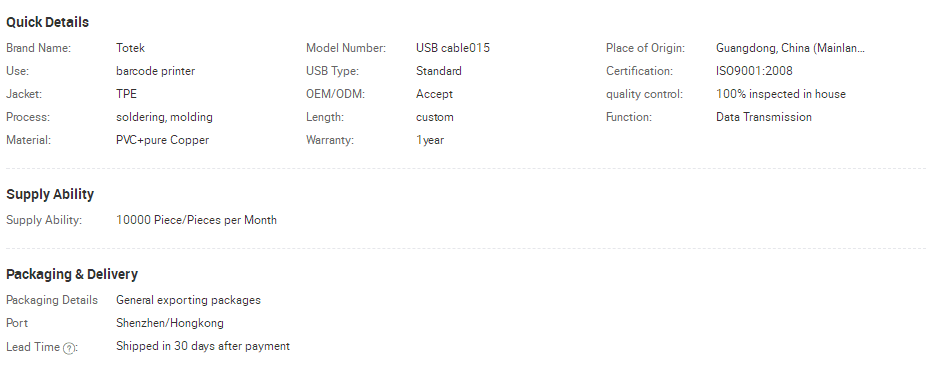Click the USB cable015 model number
Screen dimensions: 927x369
(x=453, y=48)
